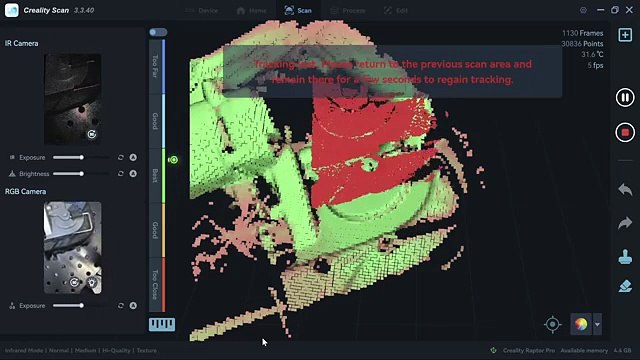This screenshot has width=640, height=360.
Task: Click the '30836 Points' counter
Action: 582,44
